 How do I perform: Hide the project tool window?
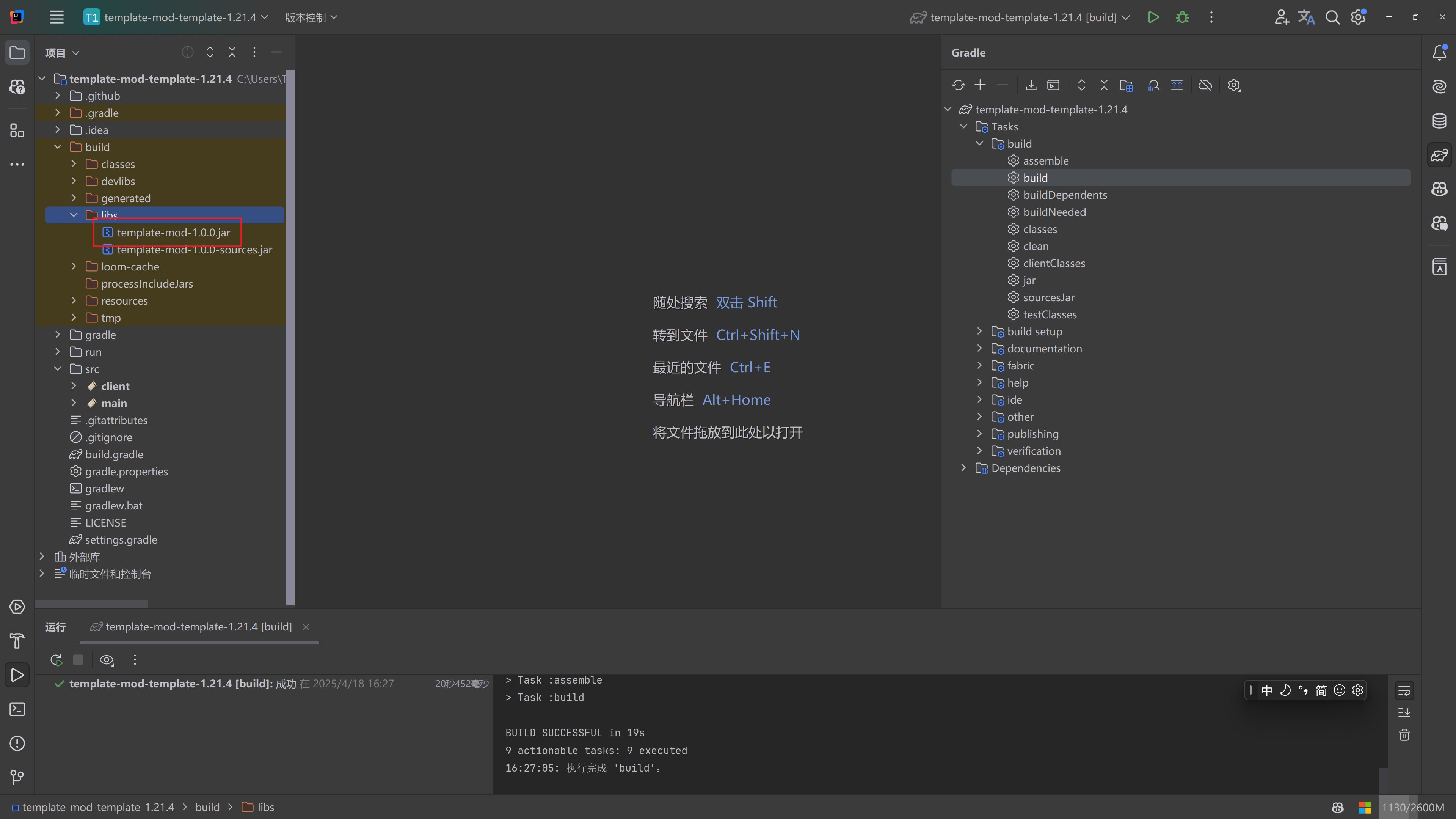276,52
